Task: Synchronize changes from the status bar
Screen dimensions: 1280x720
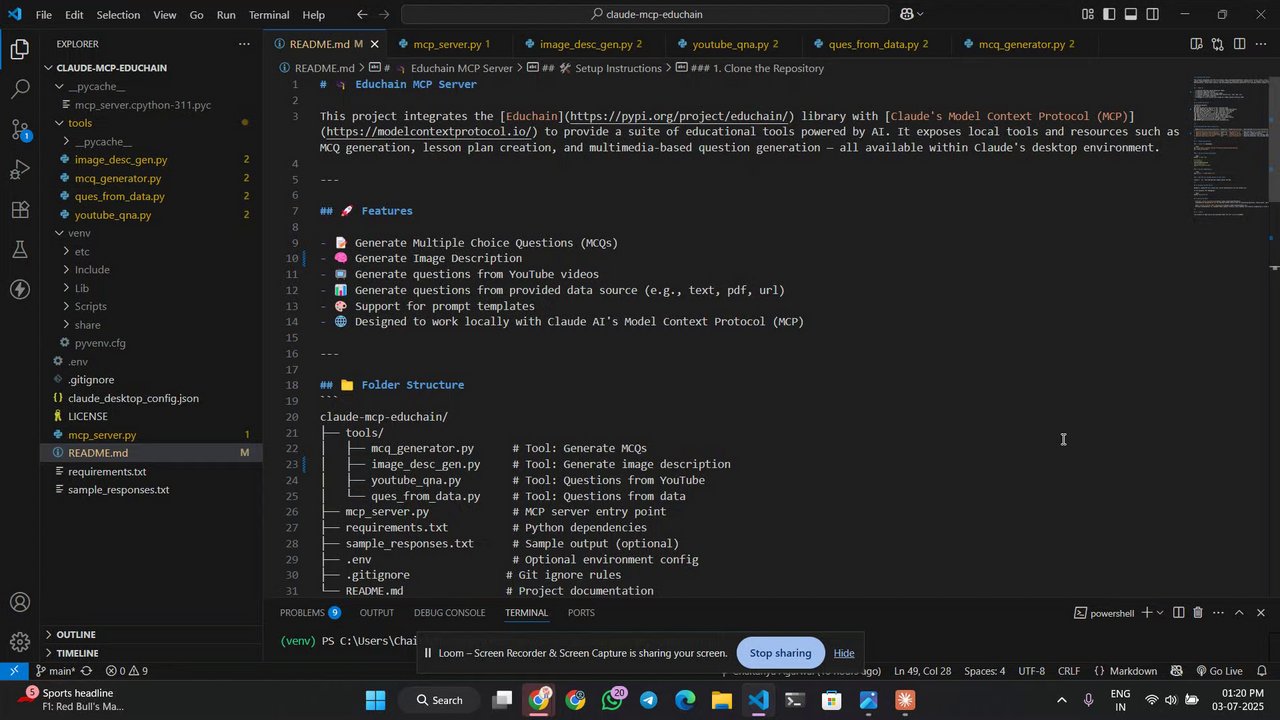Action: (x=86, y=671)
